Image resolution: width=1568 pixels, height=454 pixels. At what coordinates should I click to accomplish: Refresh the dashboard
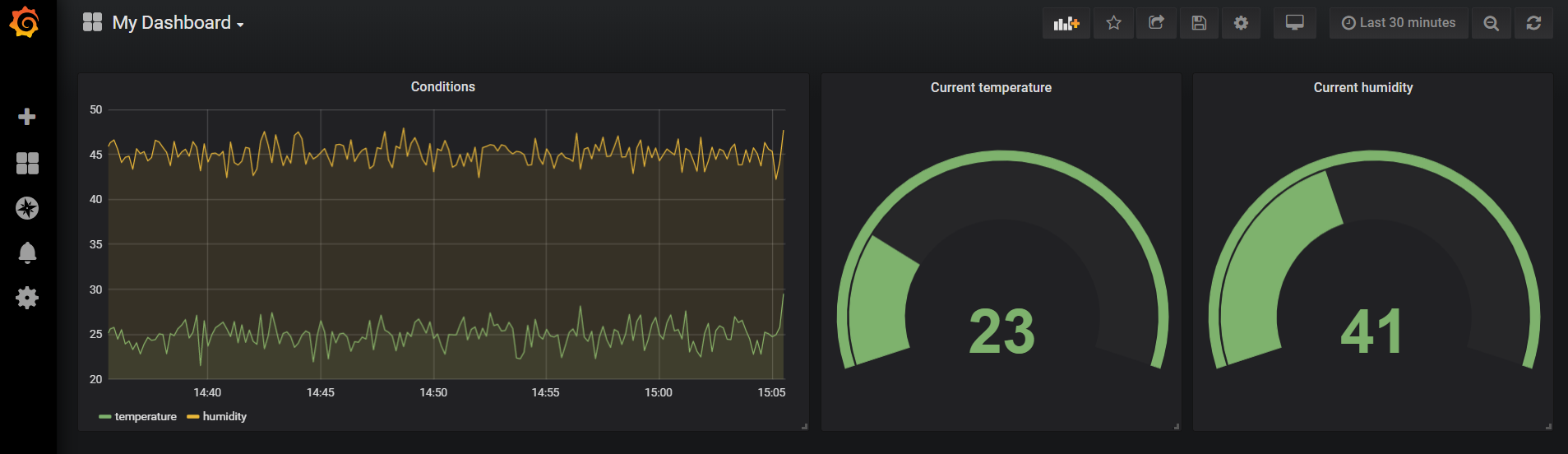pyautogui.click(x=1533, y=23)
